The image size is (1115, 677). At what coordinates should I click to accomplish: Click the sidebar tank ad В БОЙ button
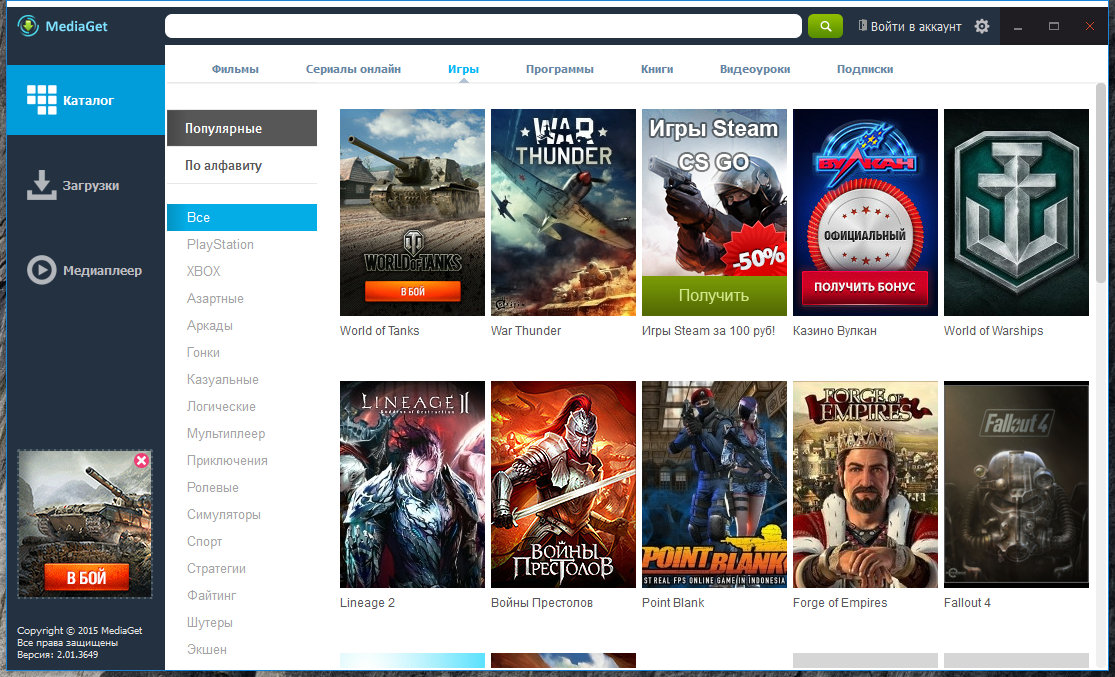(x=87, y=578)
